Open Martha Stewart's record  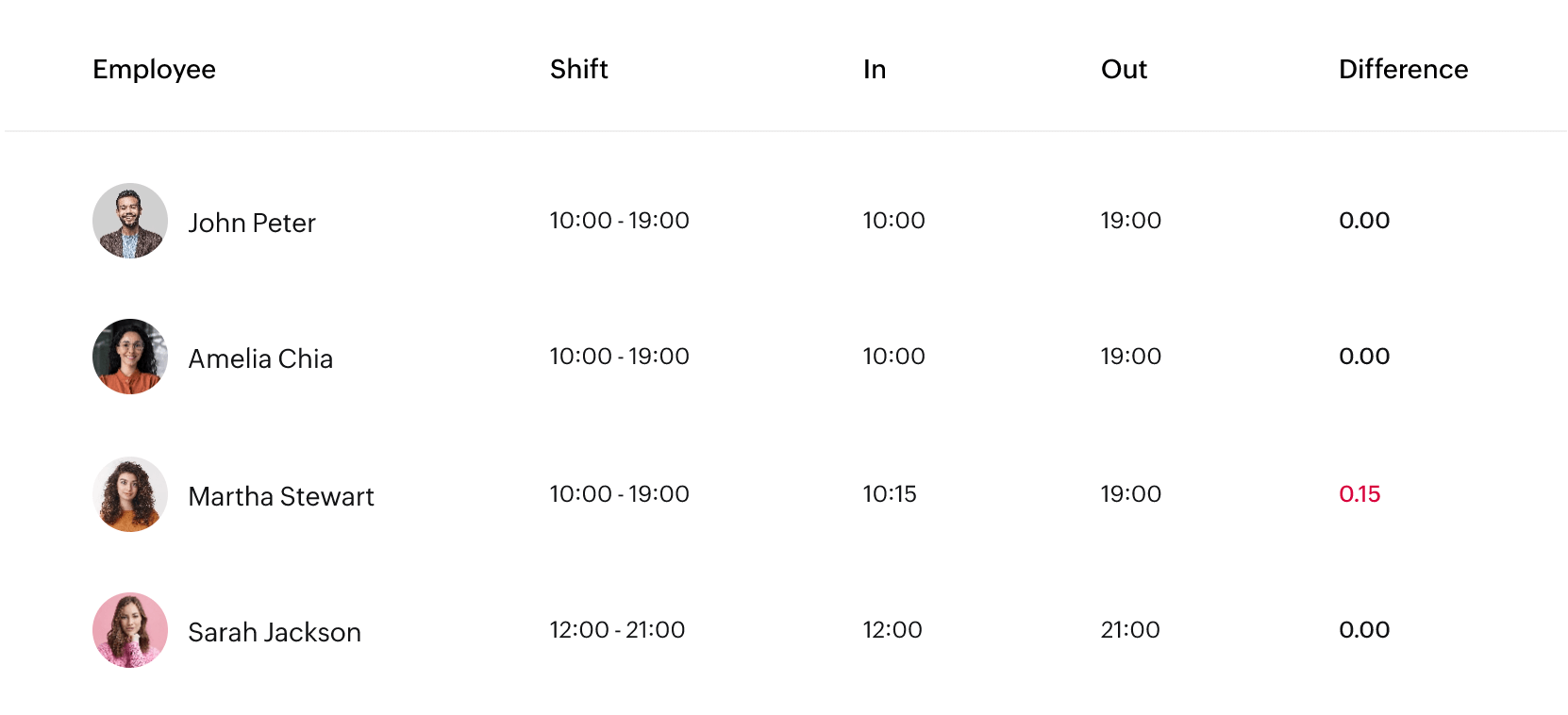[281, 496]
